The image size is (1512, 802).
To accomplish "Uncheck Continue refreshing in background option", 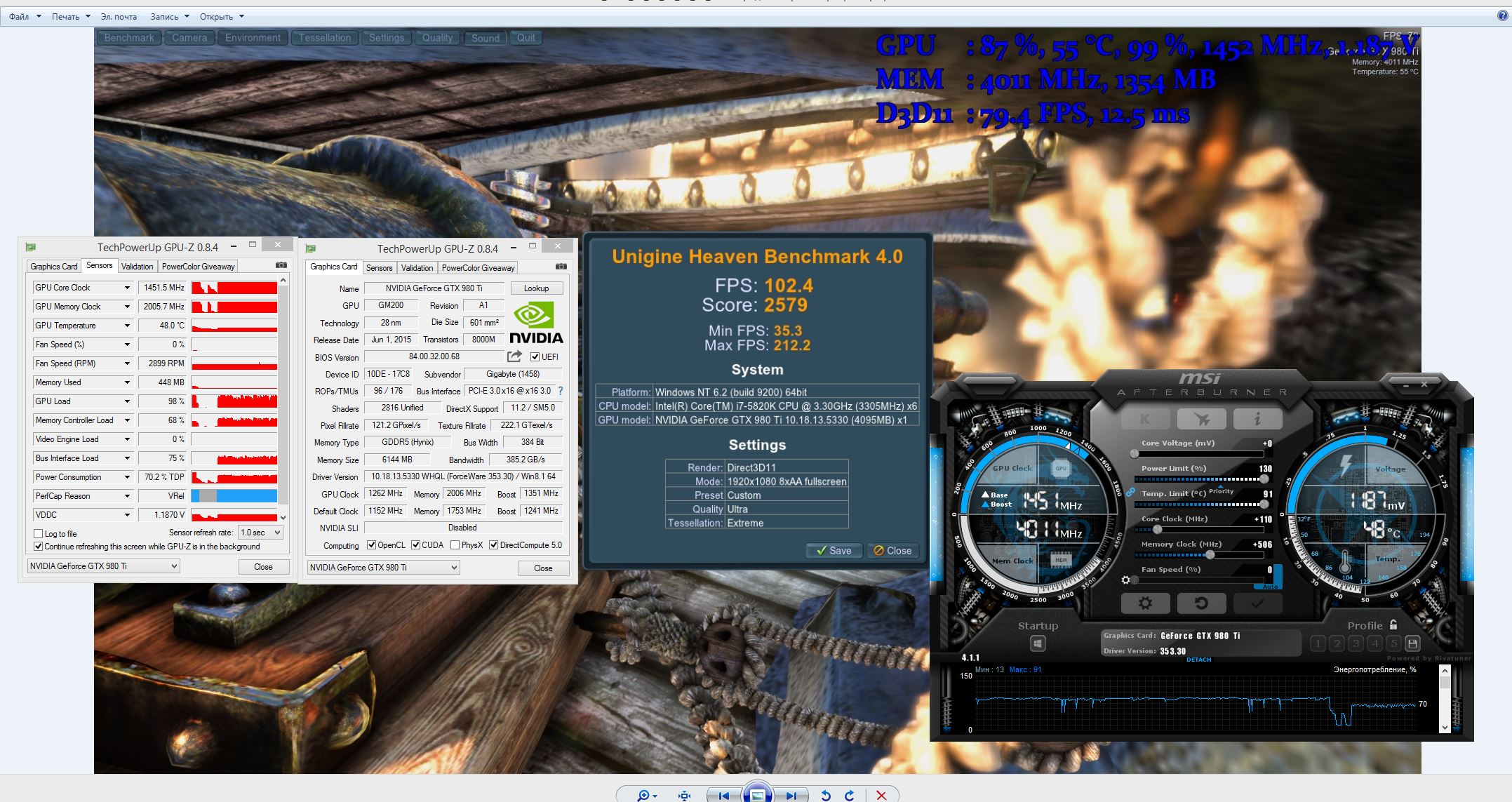I will click(x=39, y=547).
